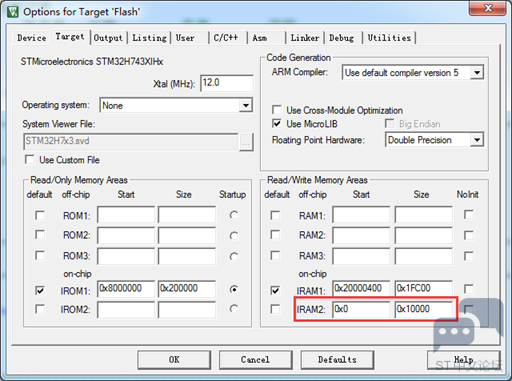
Task: Check the RAM1 default checkbox
Action: click(275, 215)
